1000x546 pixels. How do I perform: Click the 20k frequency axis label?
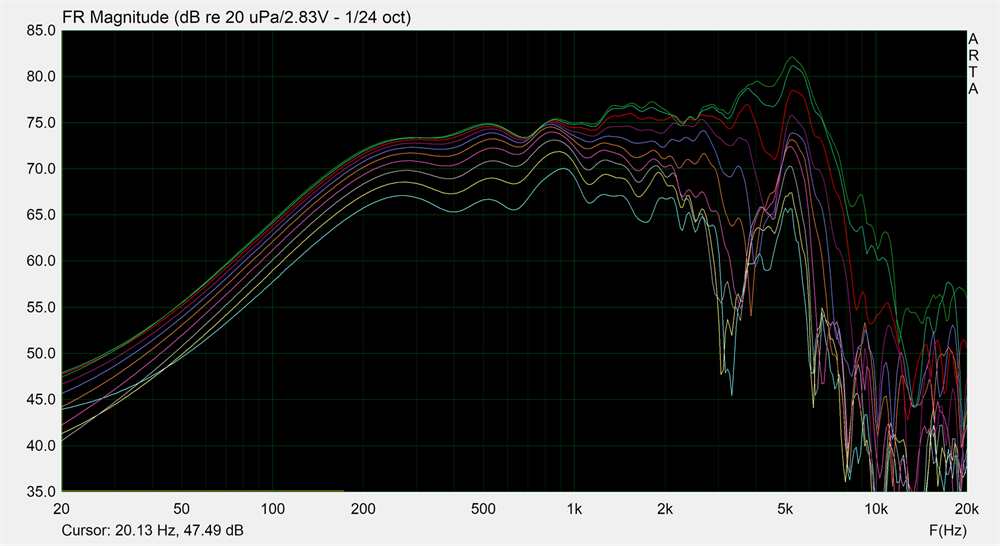pos(967,509)
